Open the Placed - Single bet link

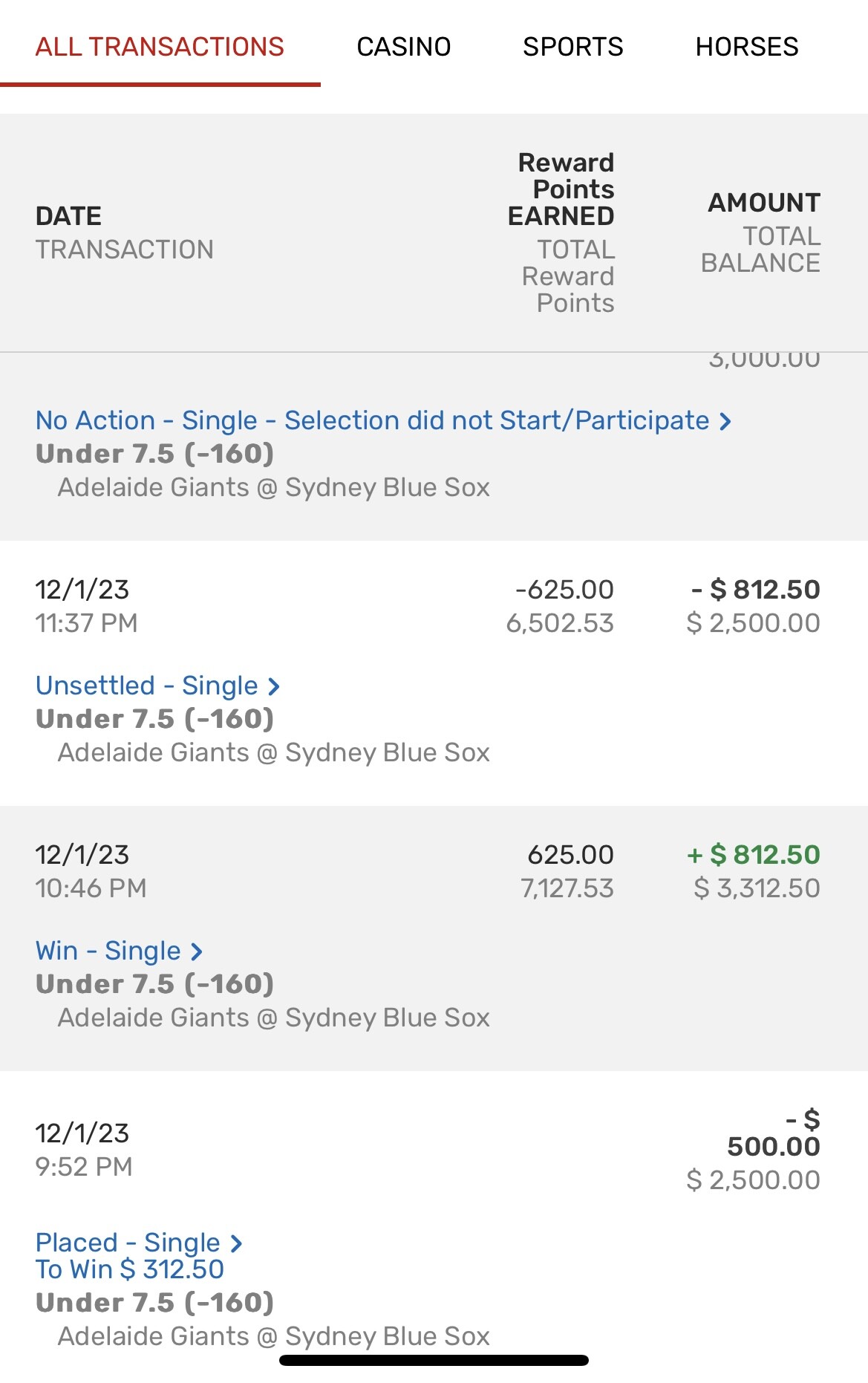click(x=128, y=1243)
